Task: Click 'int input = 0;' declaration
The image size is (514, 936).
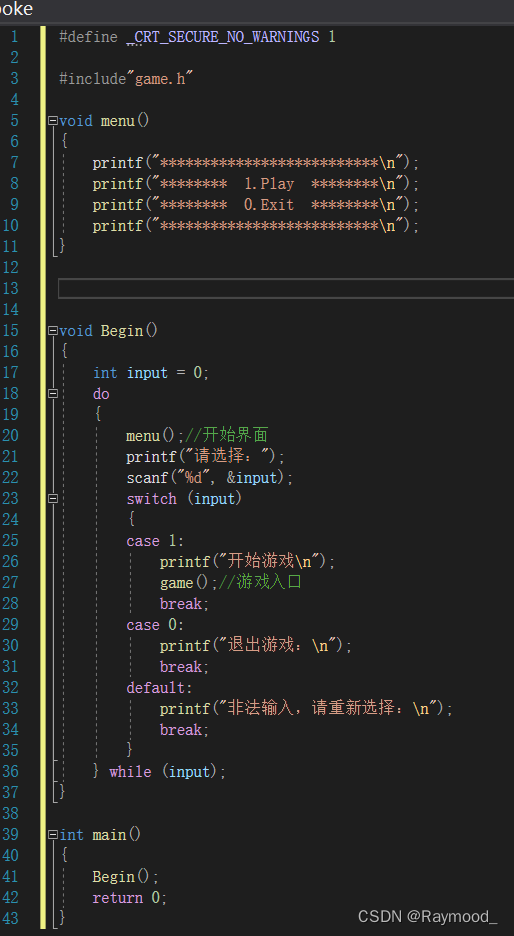Action: click(151, 373)
